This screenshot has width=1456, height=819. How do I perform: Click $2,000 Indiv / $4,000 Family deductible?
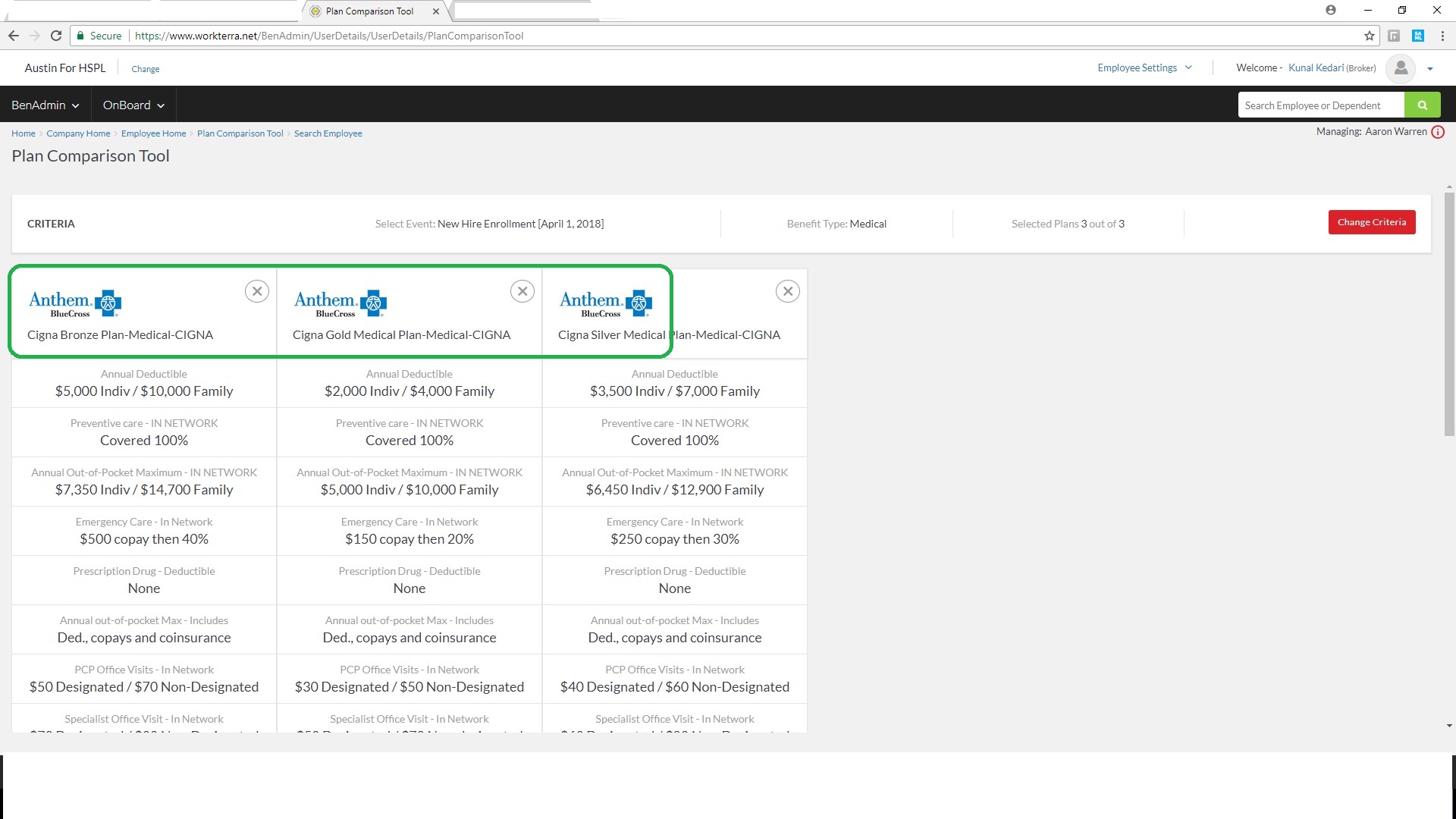coord(409,391)
